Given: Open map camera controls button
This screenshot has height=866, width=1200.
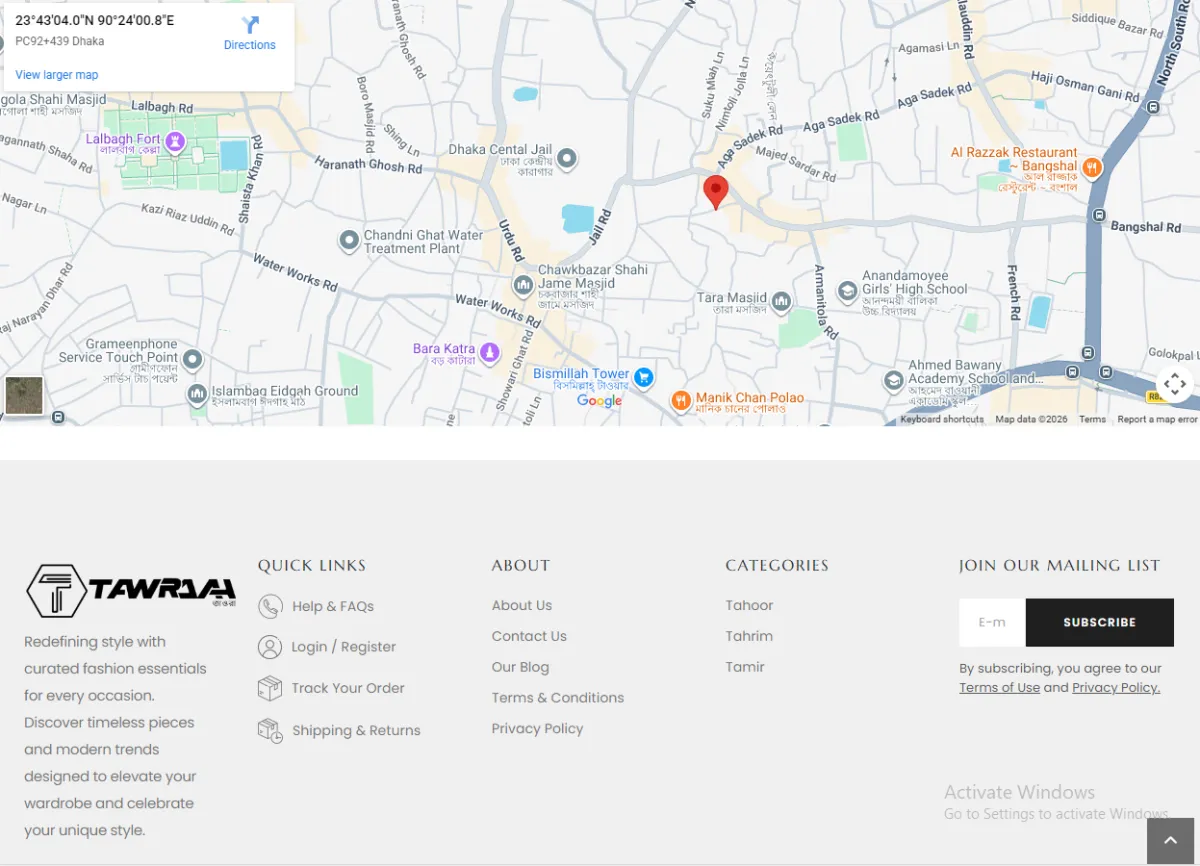Looking at the screenshot, I should tap(1175, 384).
